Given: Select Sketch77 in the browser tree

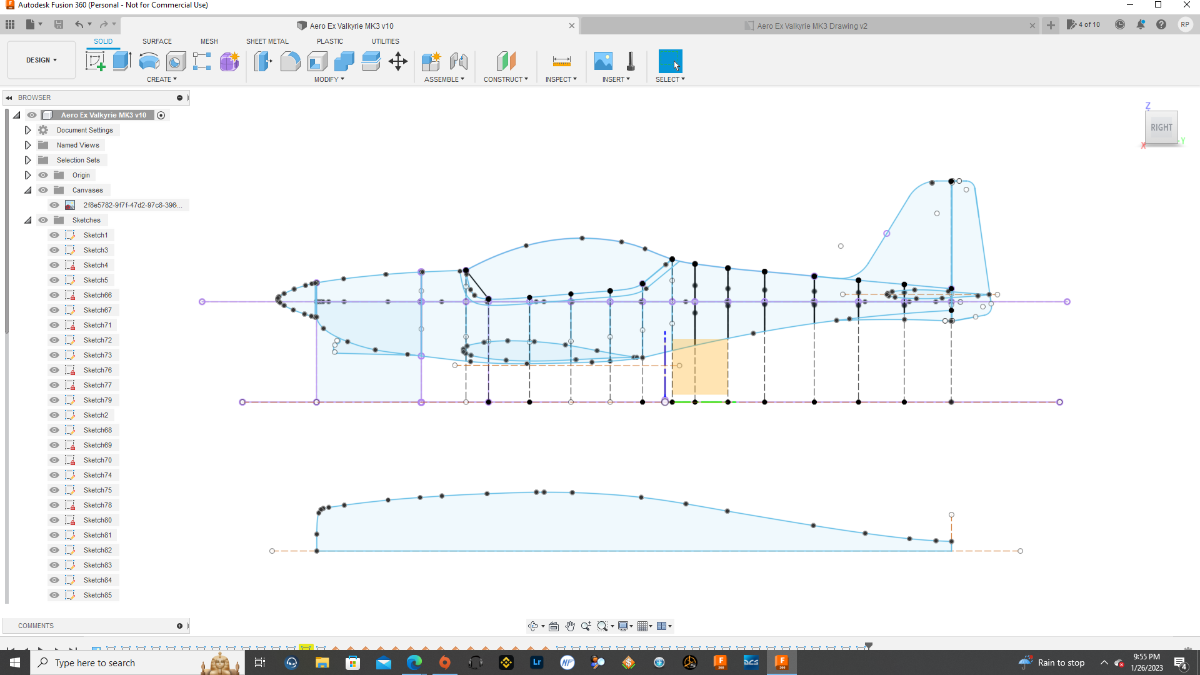Looking at the screenshot, I should 96,385.
